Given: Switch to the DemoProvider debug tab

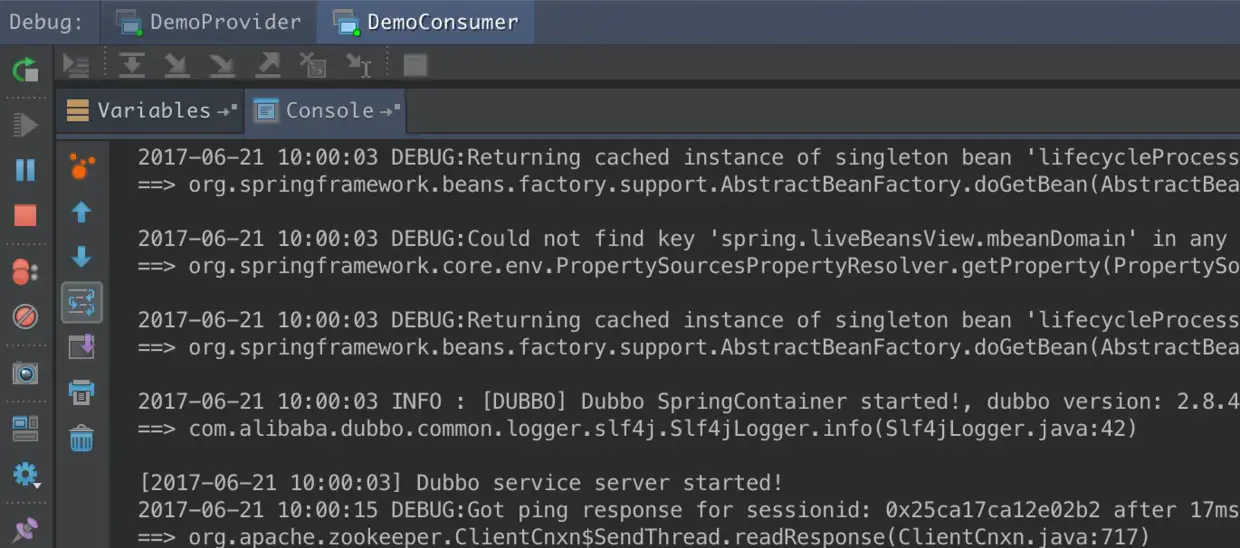Looking at the screenshot, I should click(208, 21).
